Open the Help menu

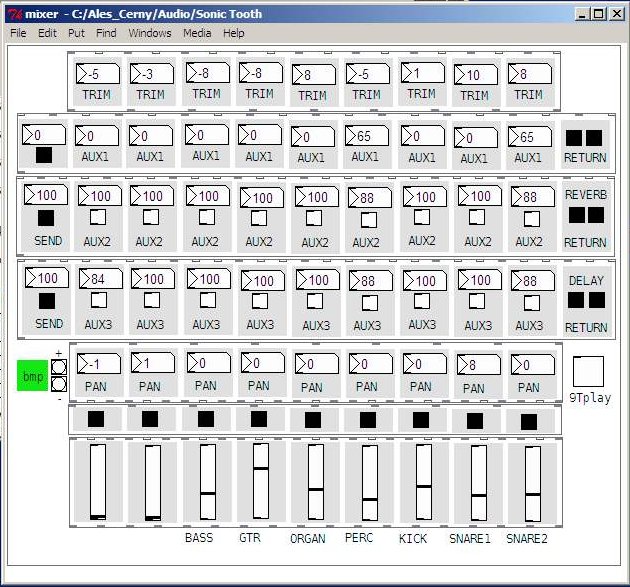(233, 33)
